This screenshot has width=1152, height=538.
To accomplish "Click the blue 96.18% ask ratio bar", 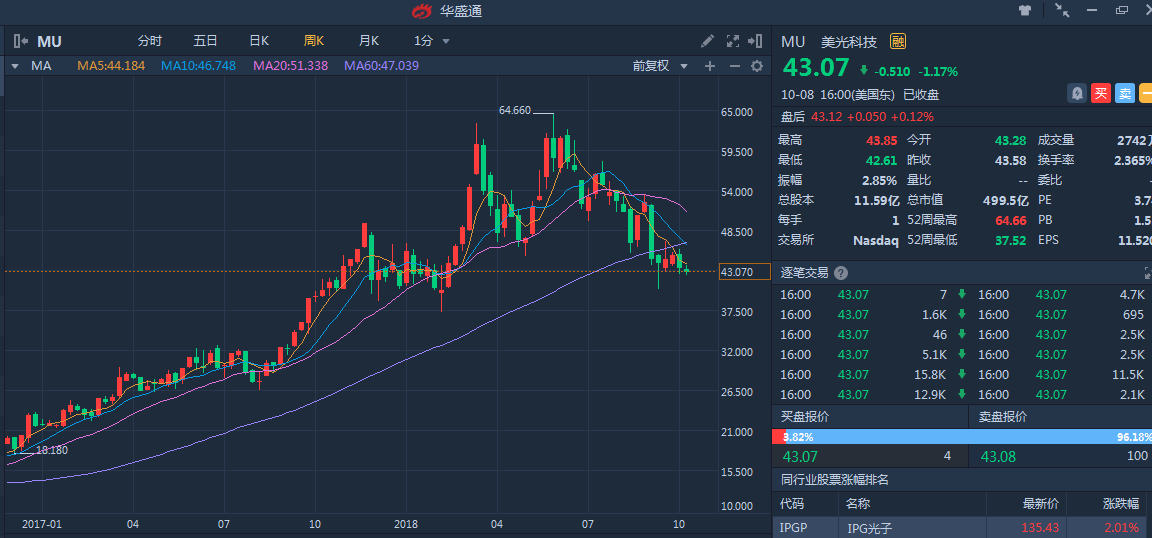I will click(969, 437).
